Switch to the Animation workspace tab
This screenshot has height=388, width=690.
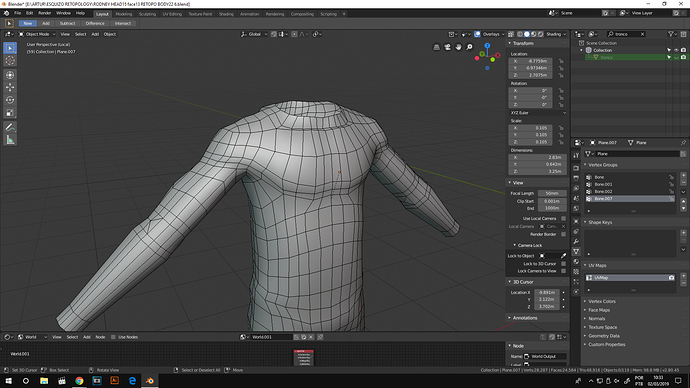click(x=250, y=14)
